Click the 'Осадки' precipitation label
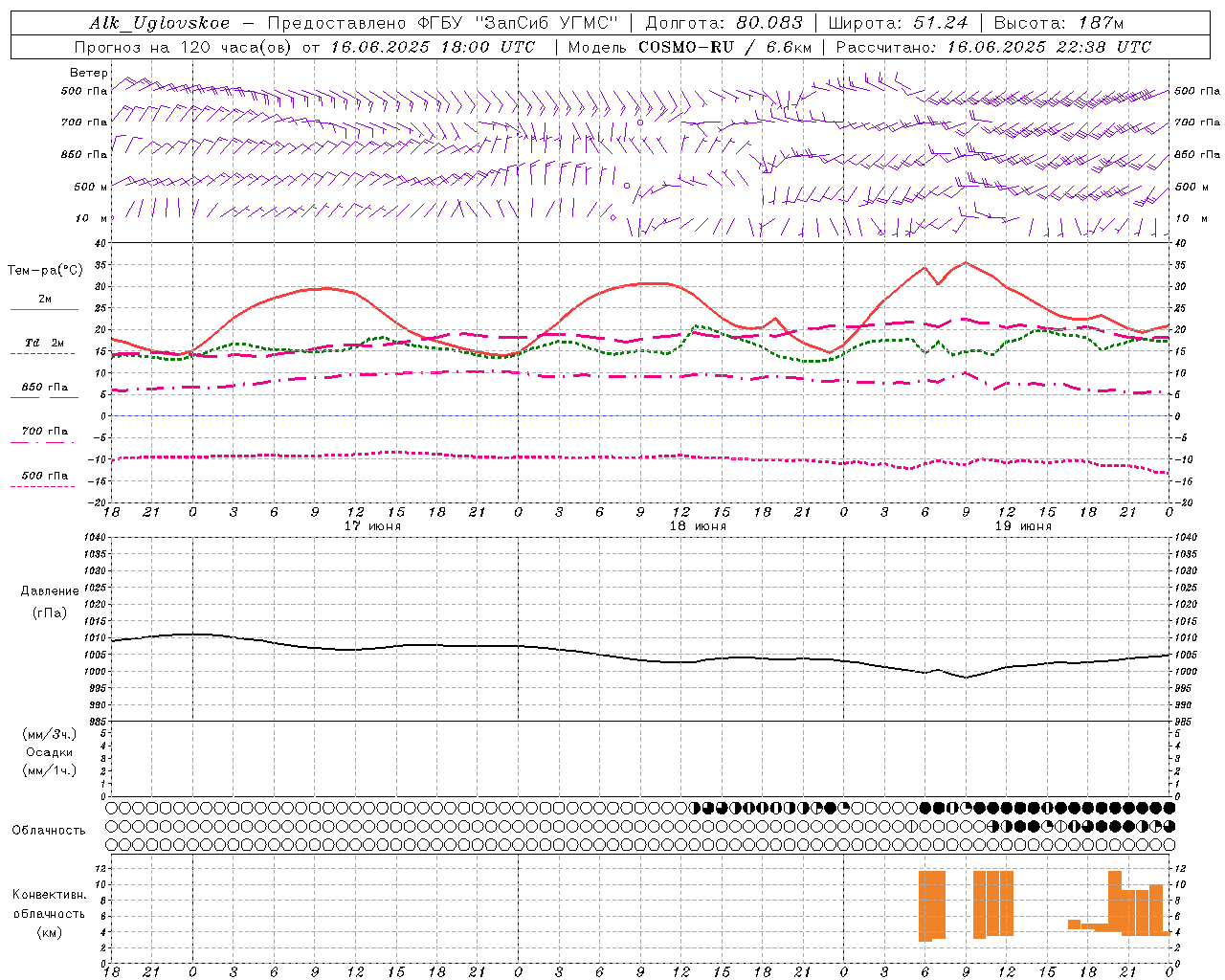 [50, 752]
